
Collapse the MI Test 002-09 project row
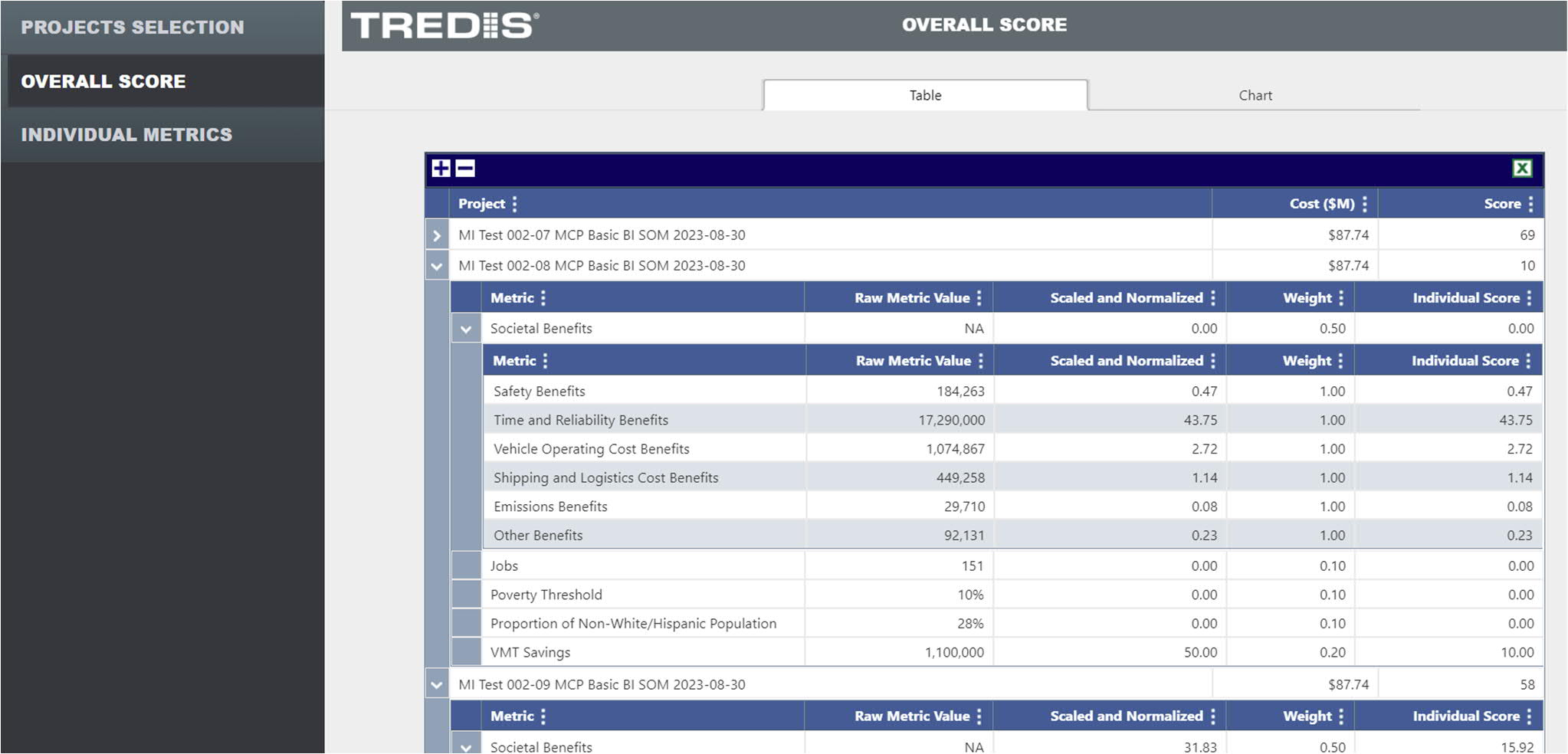(437, 684)
